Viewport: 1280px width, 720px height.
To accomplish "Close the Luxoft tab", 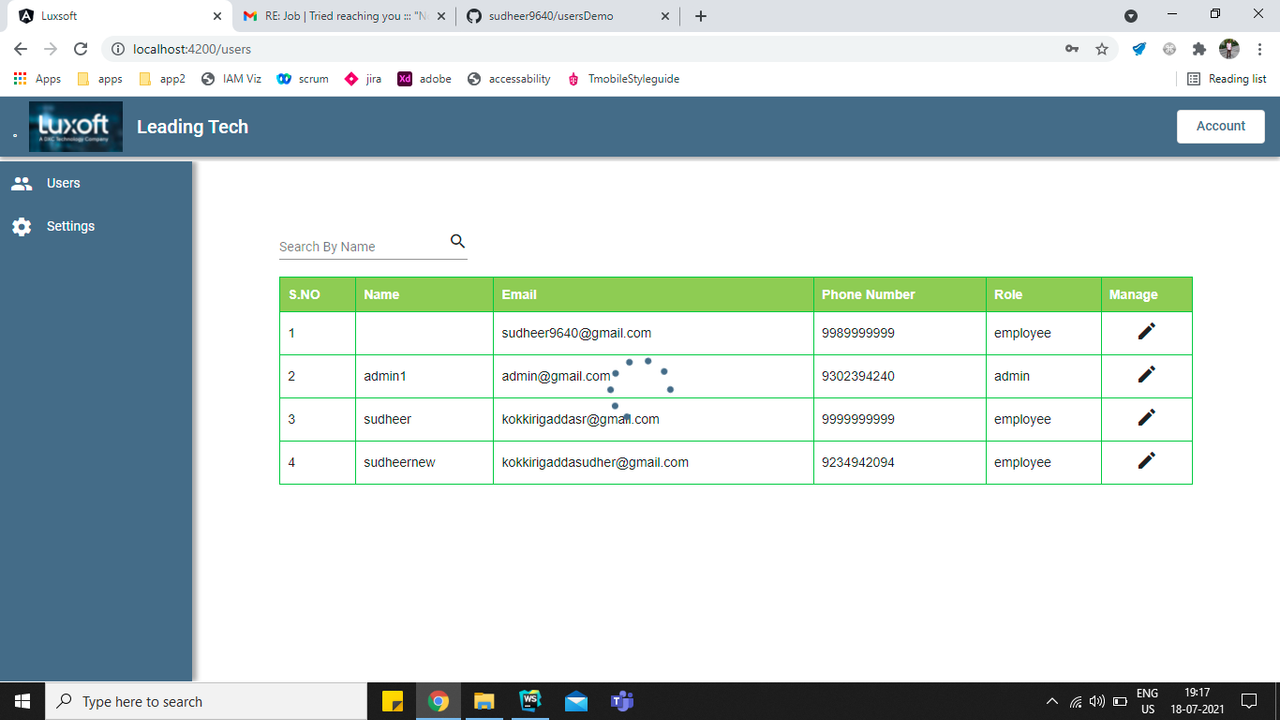I will pyautogui.click(x=217, y=16).
